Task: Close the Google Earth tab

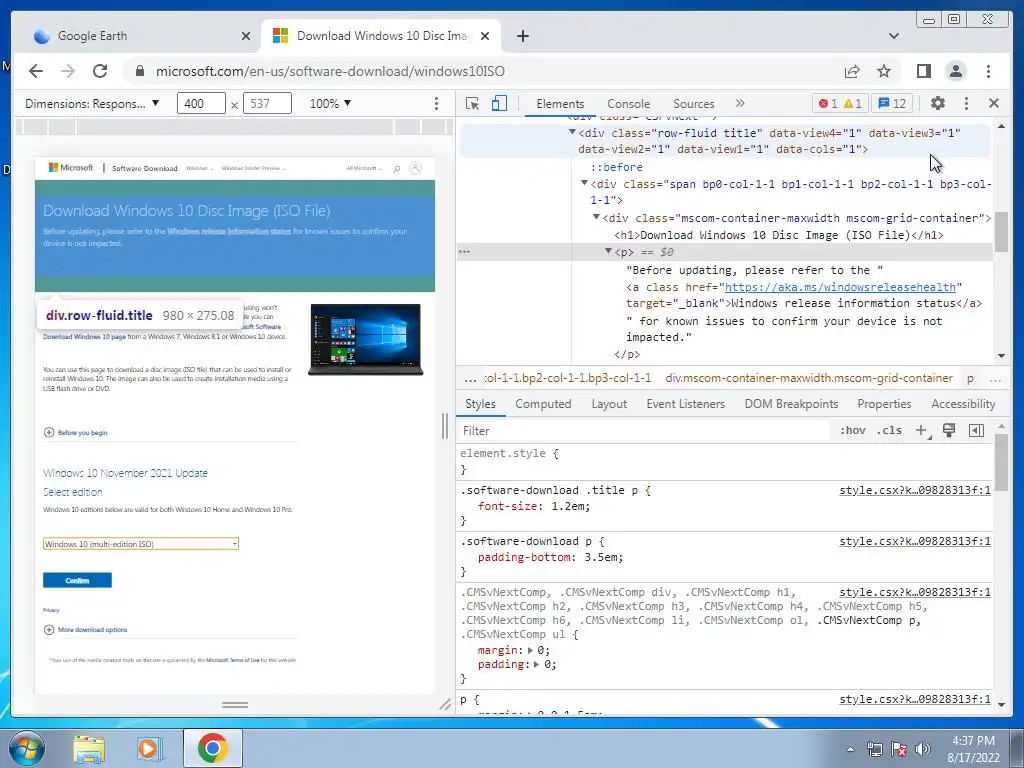Action: point(246,36)
